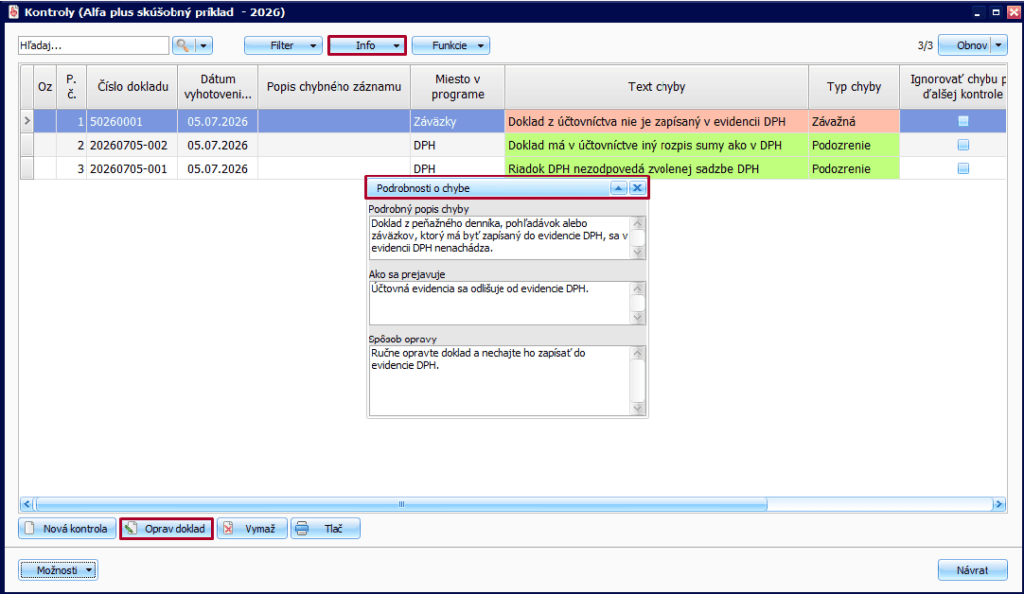Click Popis chybného záznamu column header
Image resolution: width=1024 pixels, height=594 pixels.
[334, 87]
